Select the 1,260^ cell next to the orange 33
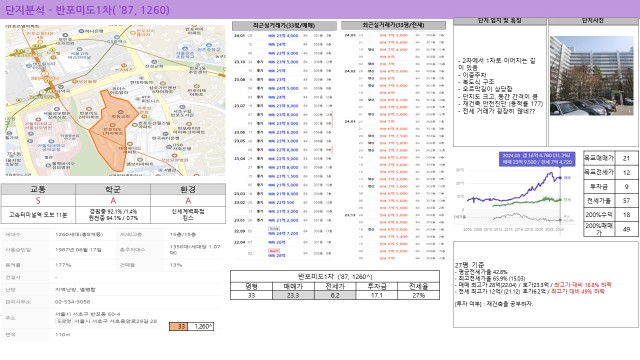Image resolution: width=640 pixels, height=360 pixels. pos(201,326)
